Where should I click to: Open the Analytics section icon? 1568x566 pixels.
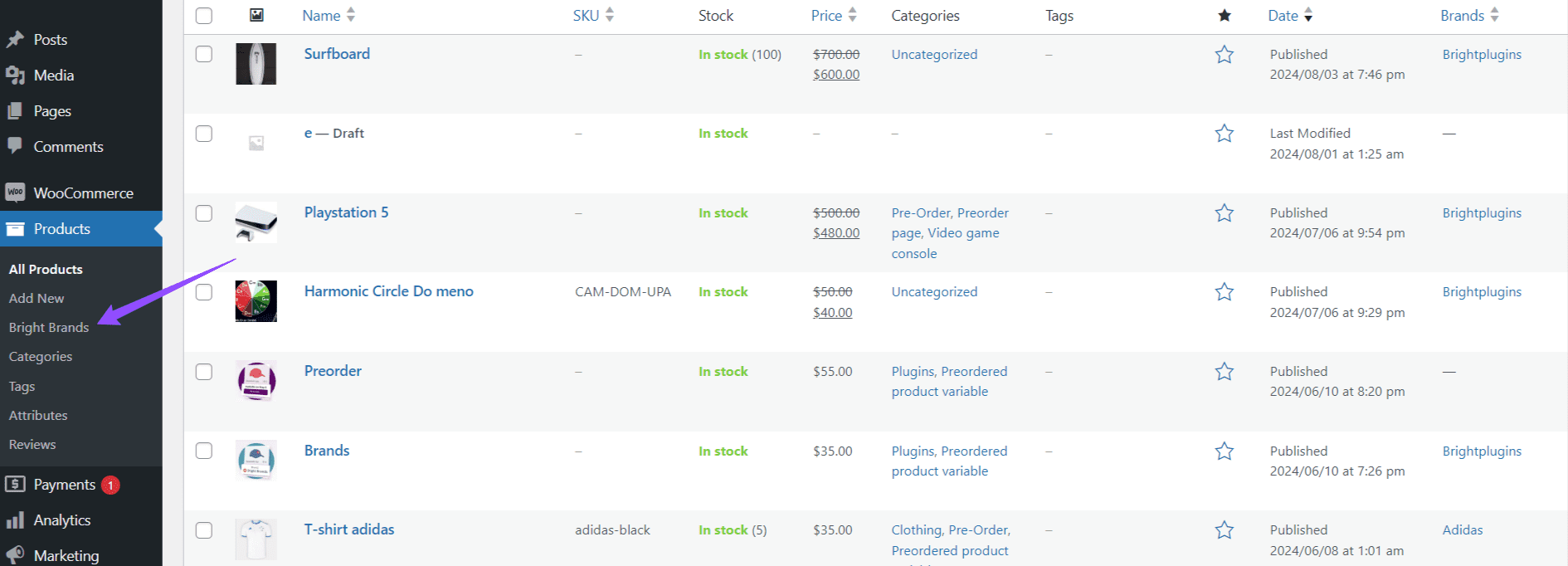tap(15, 520)
